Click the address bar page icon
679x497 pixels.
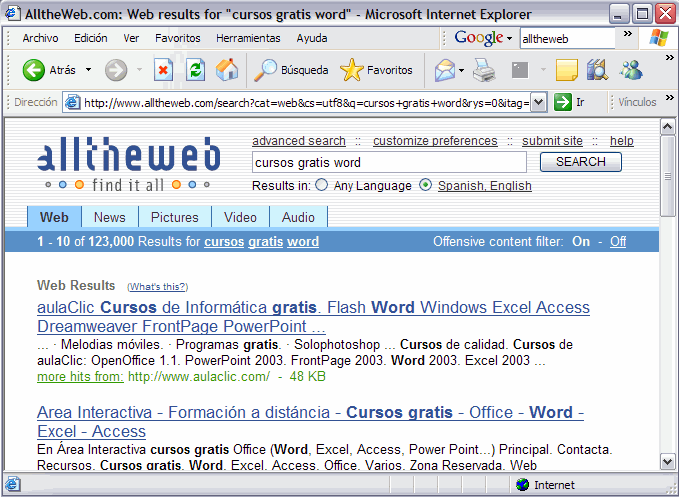(72, 103)
